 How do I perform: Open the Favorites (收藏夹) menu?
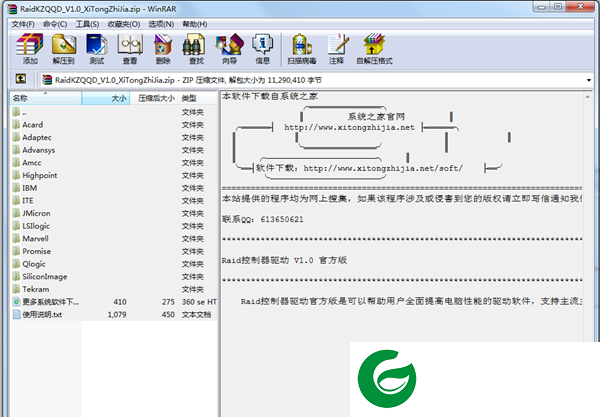[x=124, y=24]
